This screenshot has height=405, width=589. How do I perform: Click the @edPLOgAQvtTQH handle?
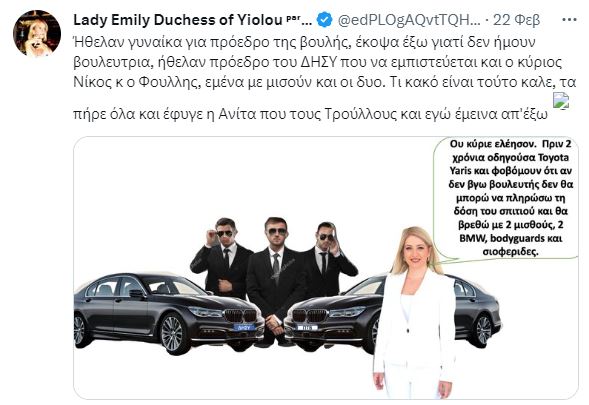(409, 20)
